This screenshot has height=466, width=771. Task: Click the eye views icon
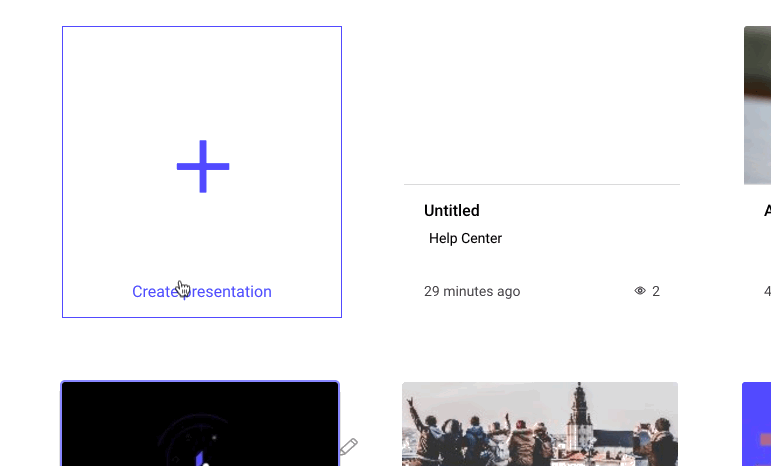pyautogui.click(x=640, y=291)
